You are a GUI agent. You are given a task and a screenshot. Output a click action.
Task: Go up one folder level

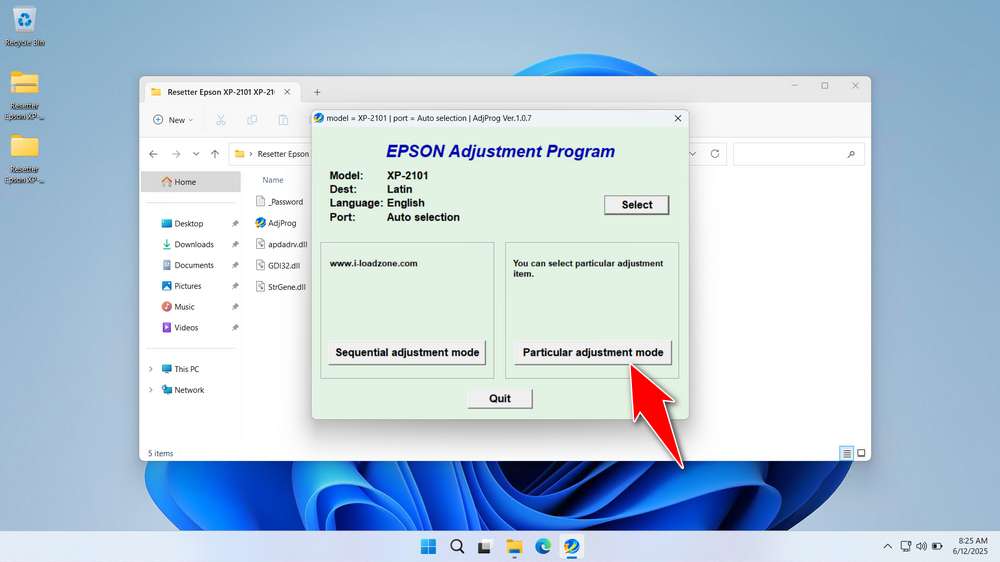215,154
